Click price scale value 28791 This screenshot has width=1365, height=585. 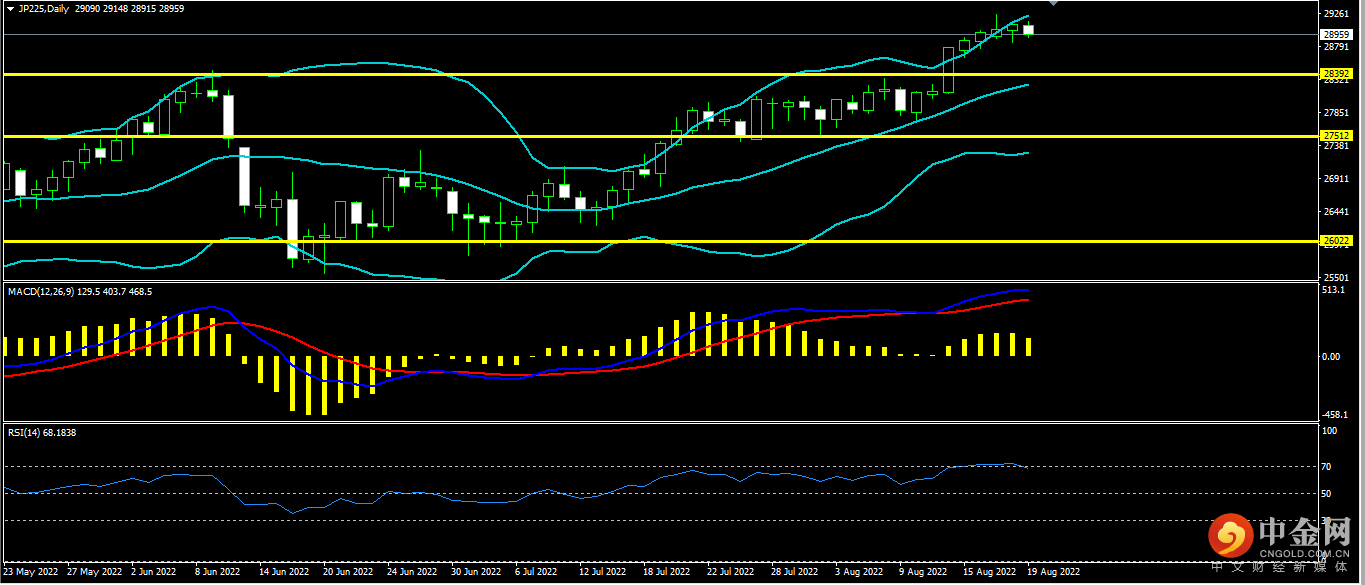pos(1334,47)
